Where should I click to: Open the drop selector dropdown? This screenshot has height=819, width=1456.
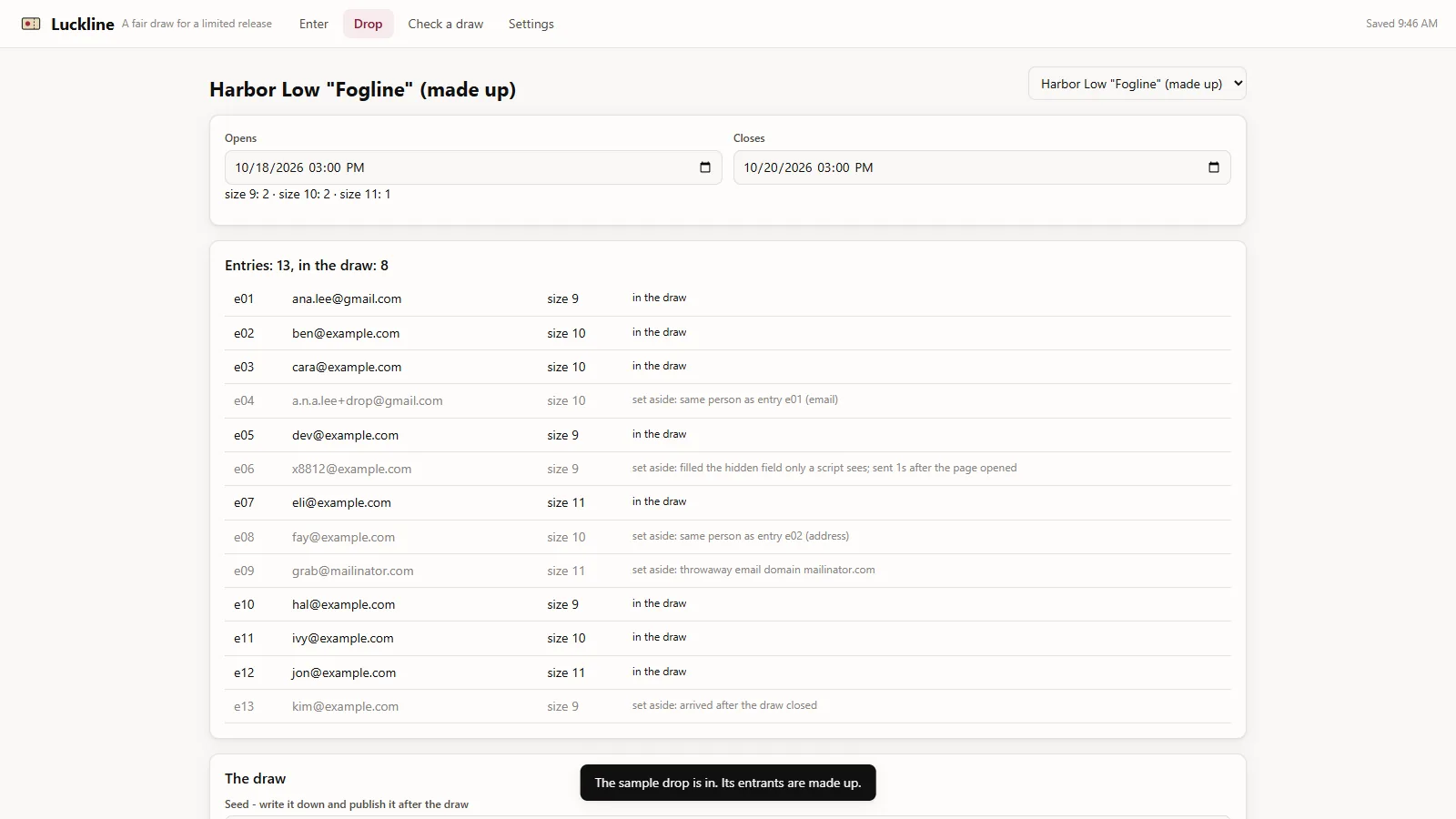1137,84
